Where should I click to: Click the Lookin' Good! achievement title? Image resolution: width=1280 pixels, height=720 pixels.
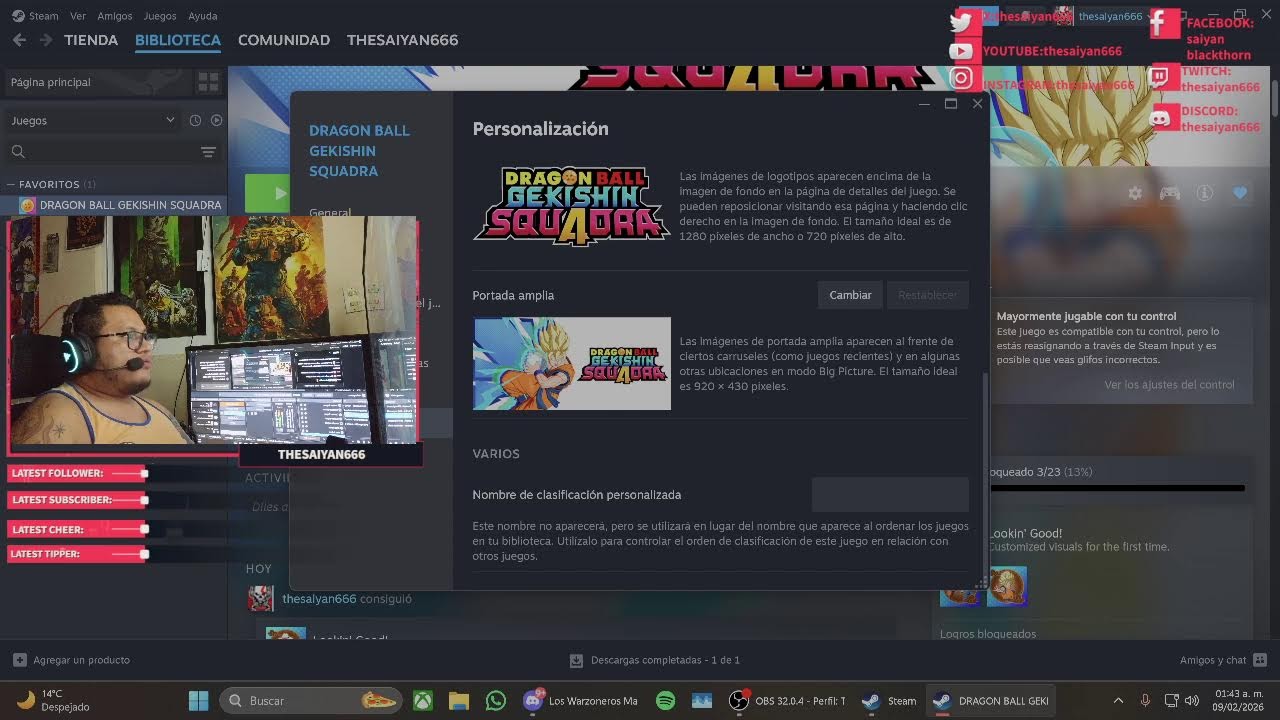(x=1025, y=533)
